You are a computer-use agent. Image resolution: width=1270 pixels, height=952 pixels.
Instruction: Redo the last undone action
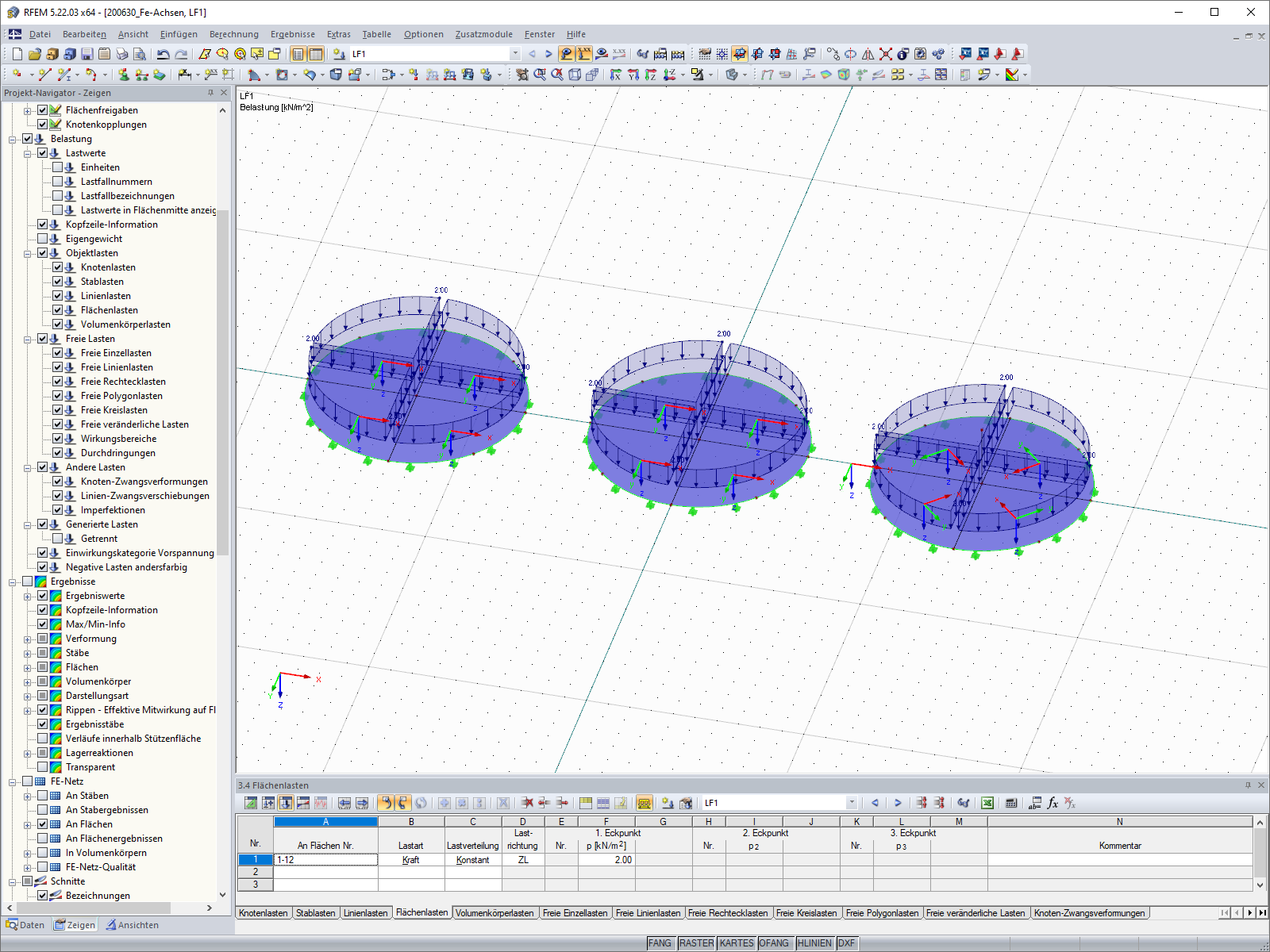click(x=181, y=53)
